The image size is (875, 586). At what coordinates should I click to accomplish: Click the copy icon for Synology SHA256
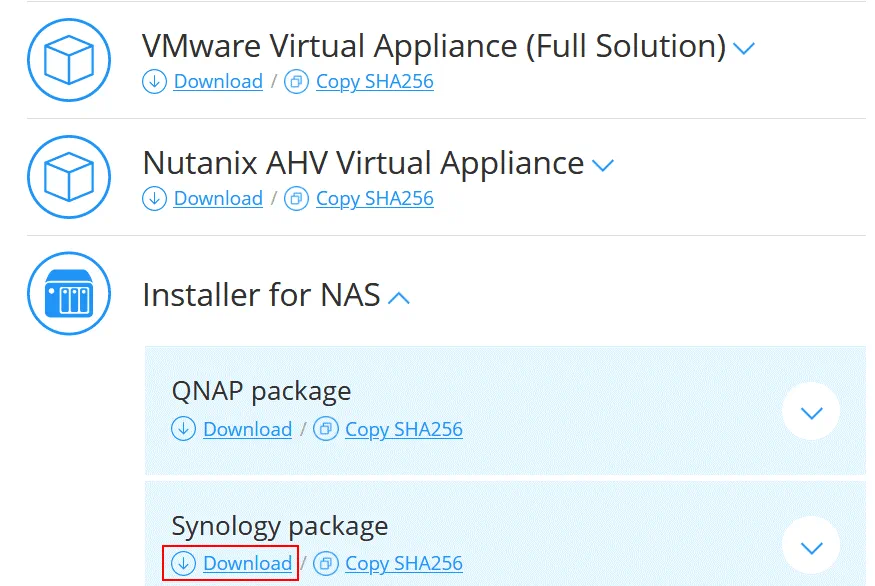tap(325, 564)
